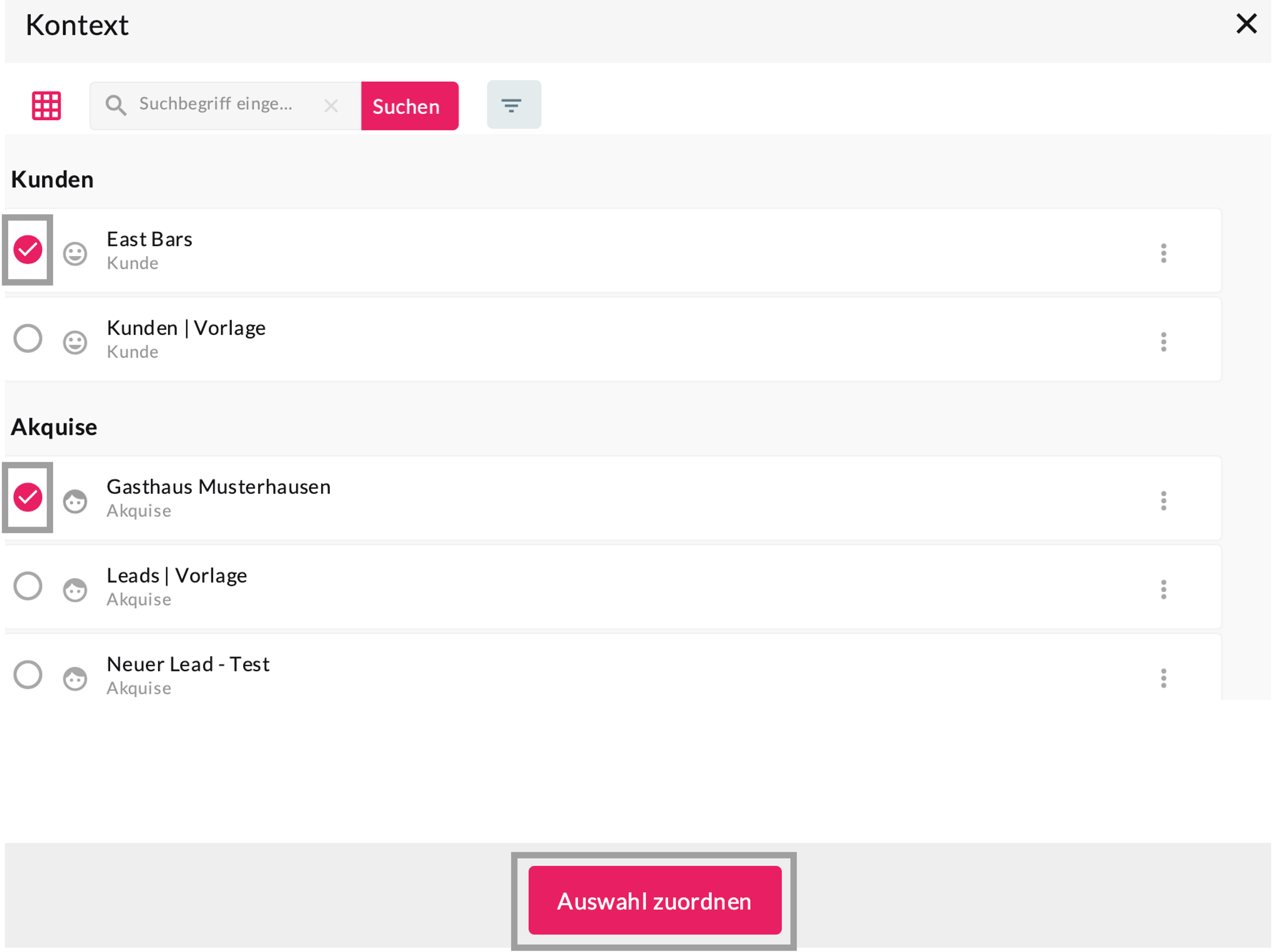This screenshot has width=1272, height=952.
Task: Click face icon beside Gasthaus Musterhausen
Action: click(x=75, y=501)
